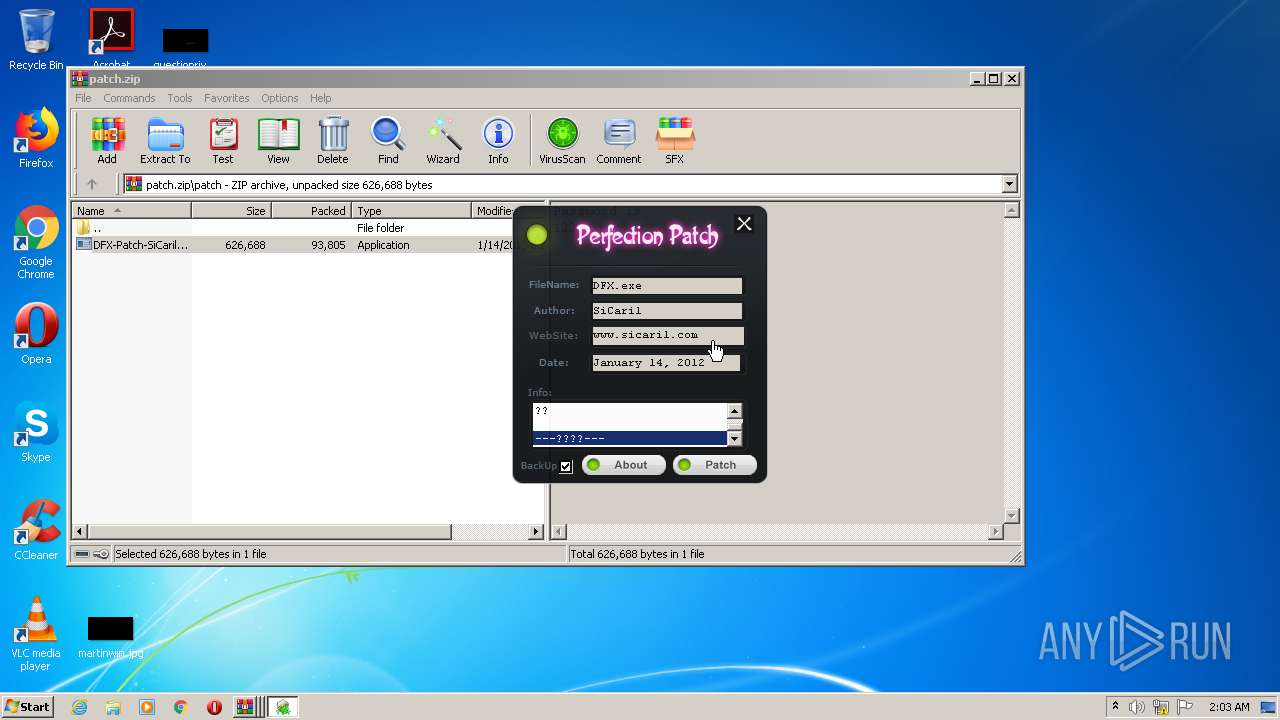The width and height of the screenshot is (1280, 720).
Task: Open Recycle Bin desktop icon
Action: 36,40
